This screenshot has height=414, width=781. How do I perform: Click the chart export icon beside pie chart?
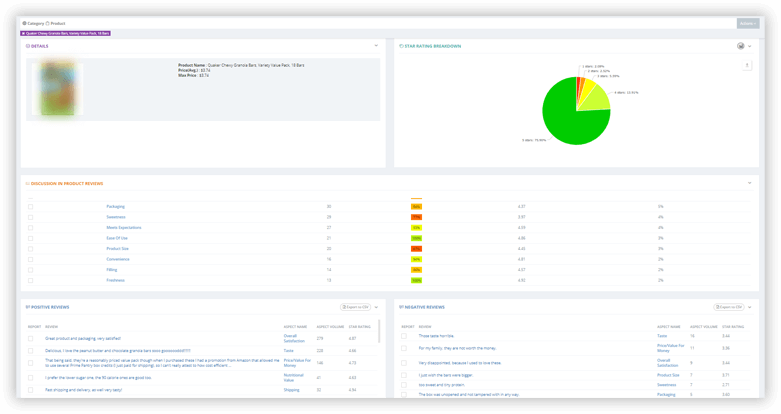pos(747,65)
